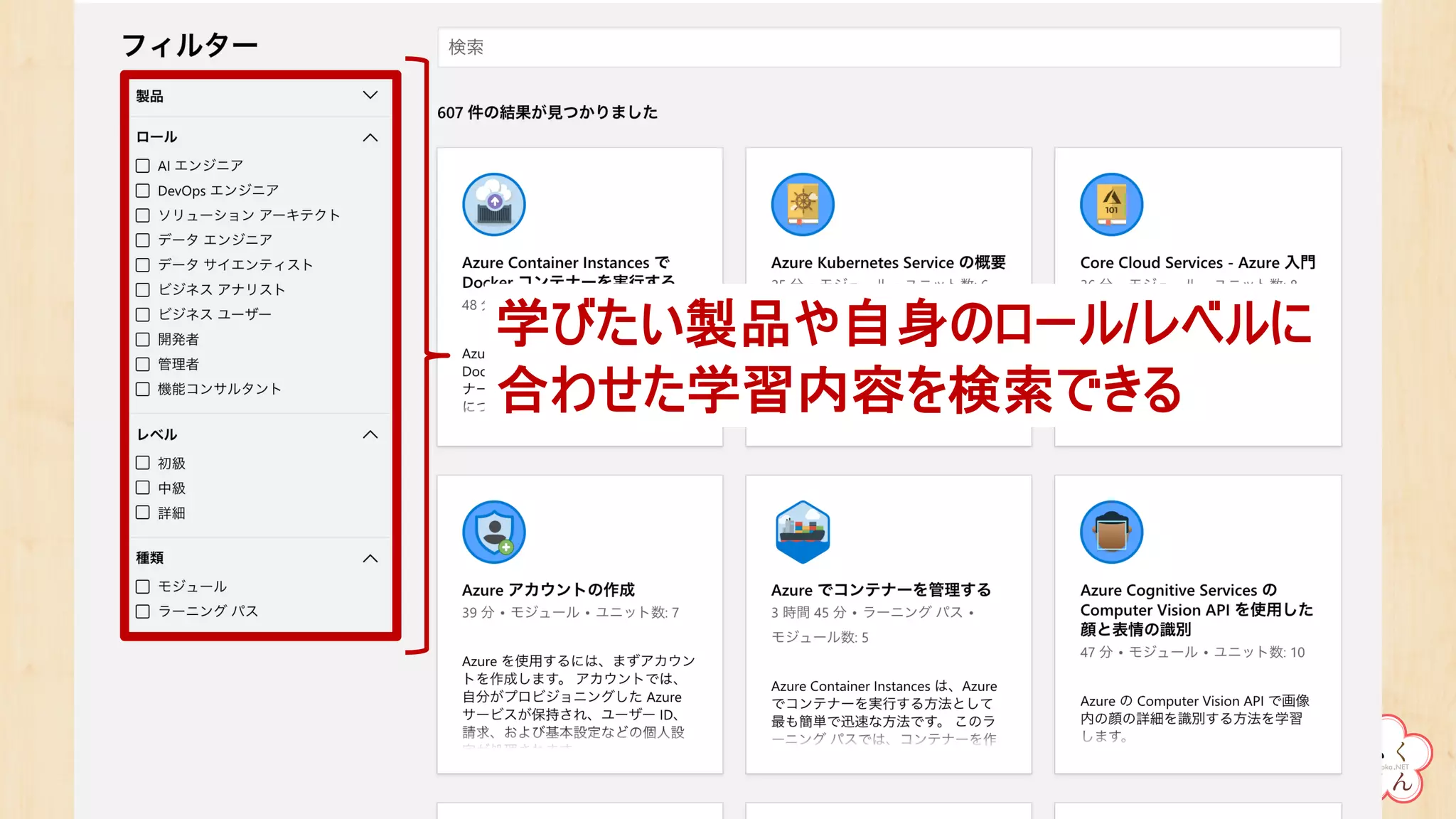
Task: Click the Azure Container Instances module icon
Action: coord(493,205)
